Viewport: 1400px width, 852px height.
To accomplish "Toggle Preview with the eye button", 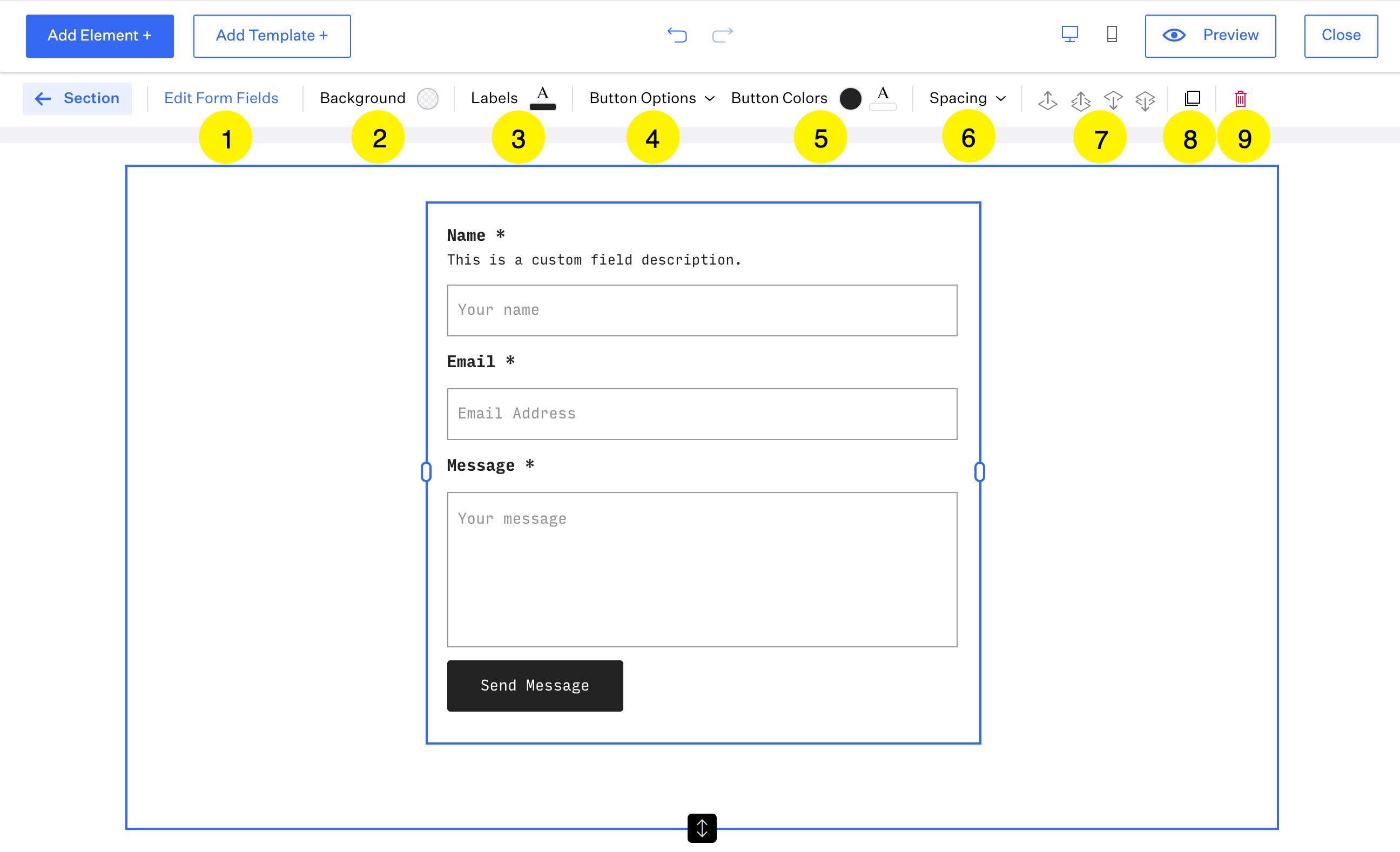I will tap(1210, 36).
